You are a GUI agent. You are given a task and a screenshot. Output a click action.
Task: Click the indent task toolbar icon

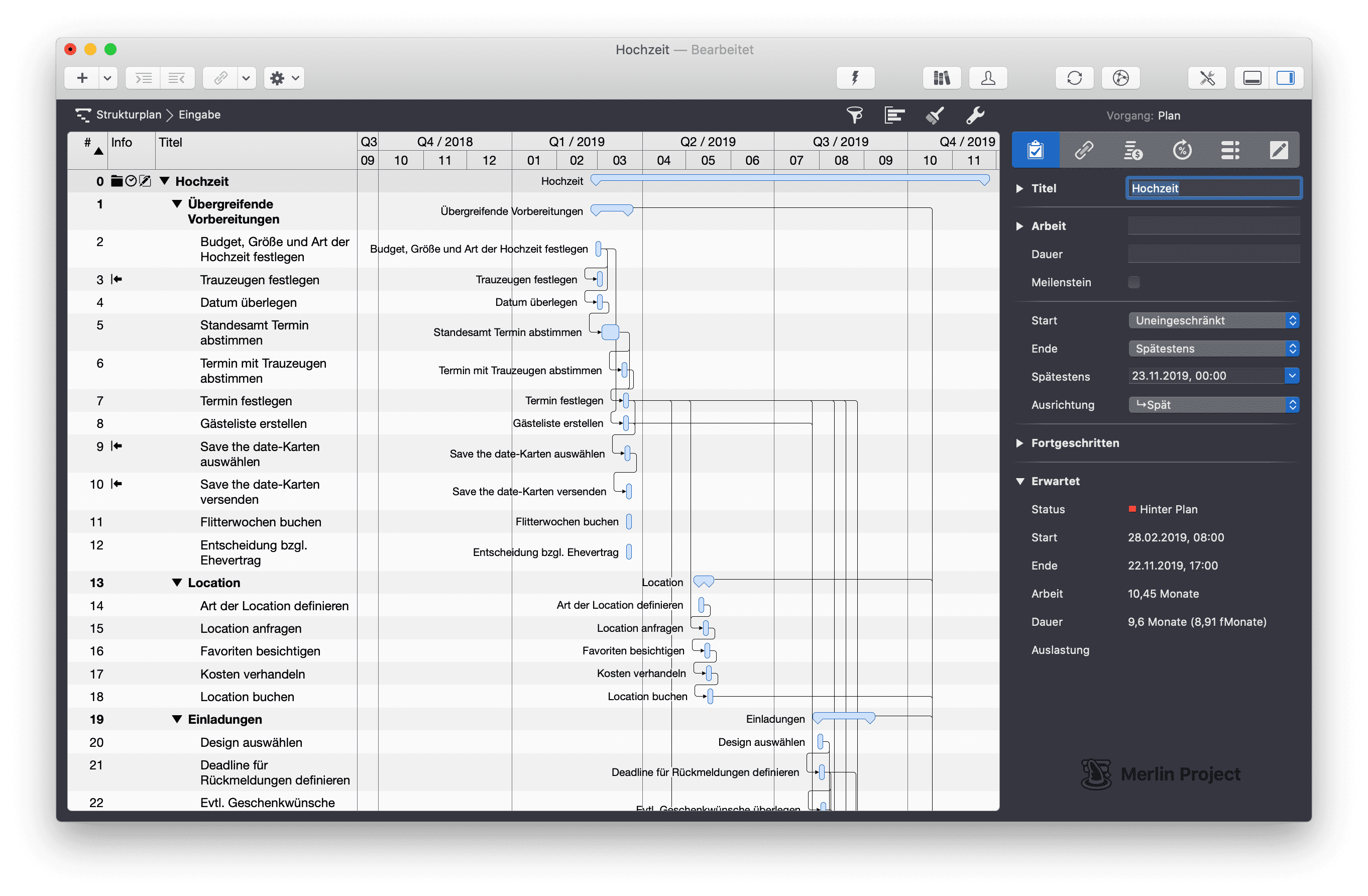click(x=144, y=78)
